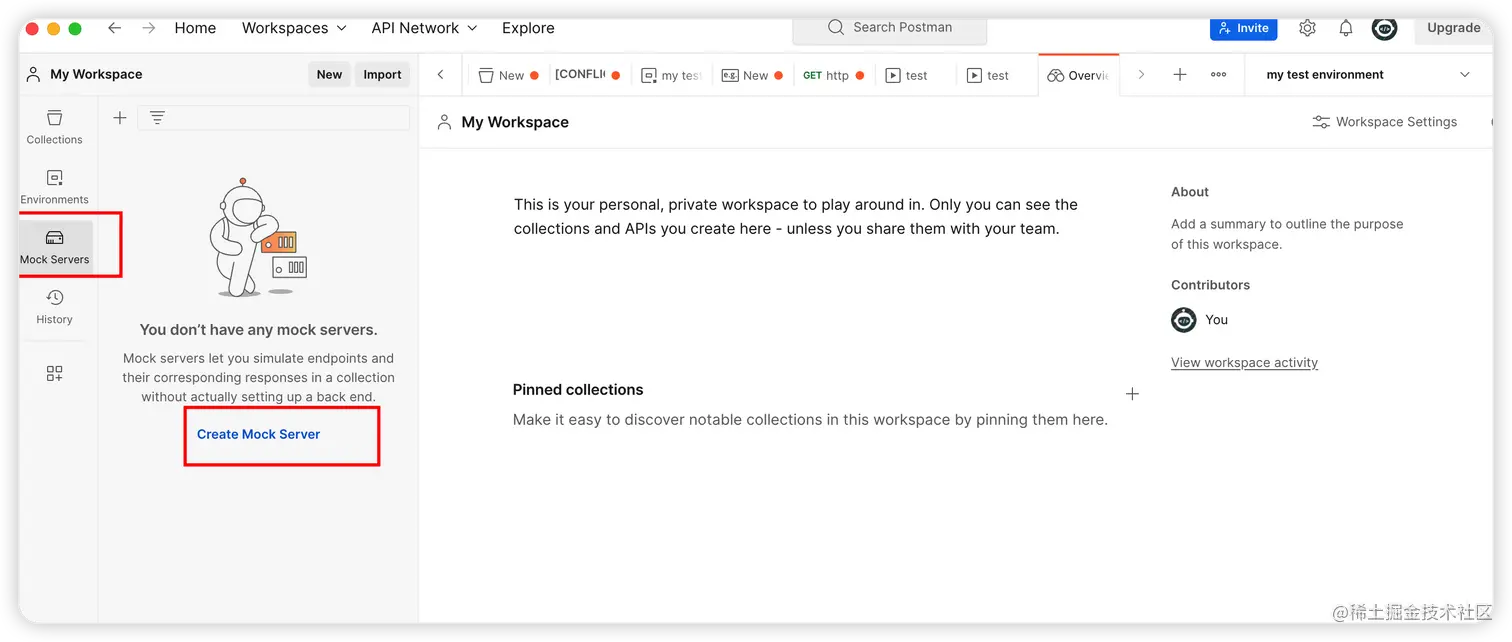
Task: Switch to the my test environment tab
Action: pos(671,75)
